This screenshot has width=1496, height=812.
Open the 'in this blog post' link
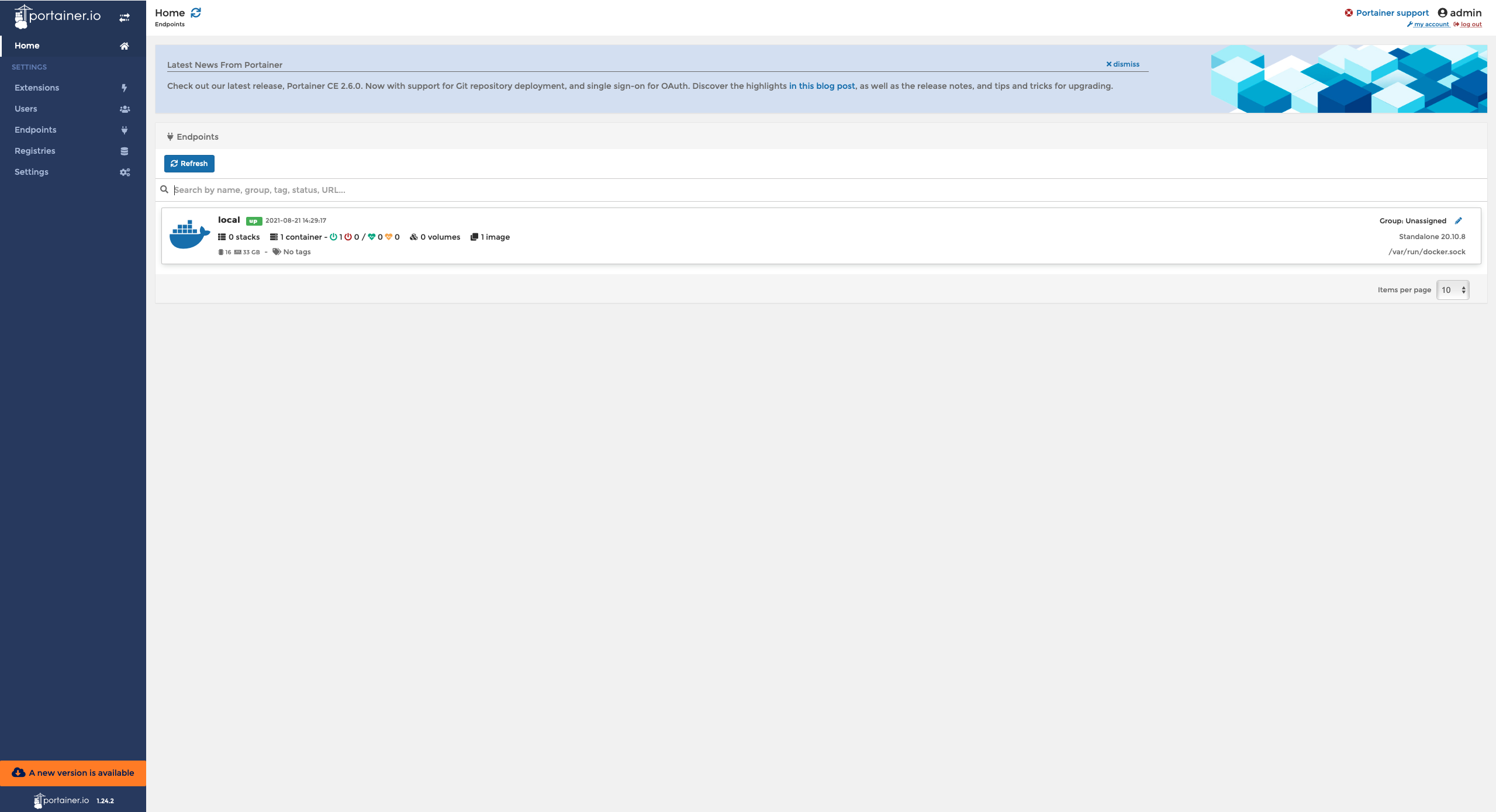(x=821, y=86)
